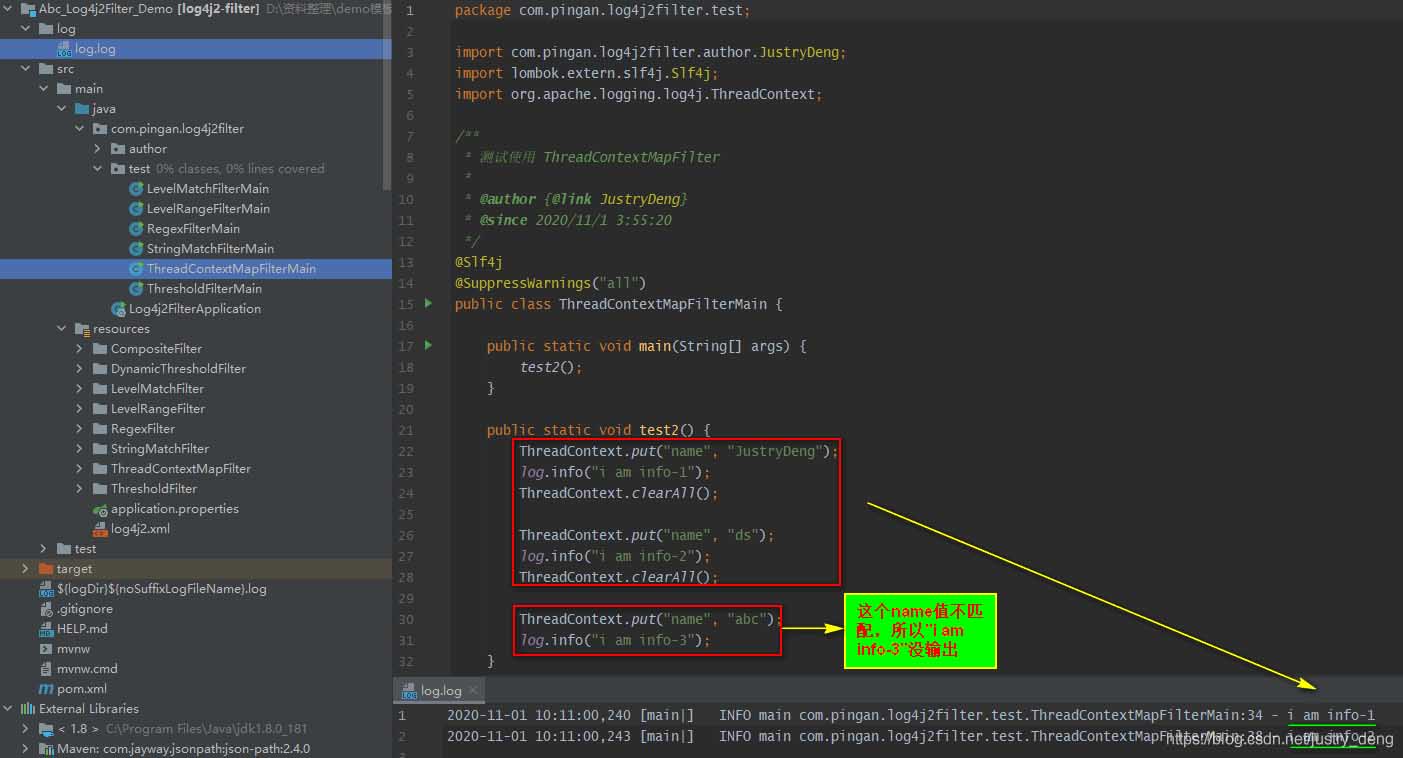Expand the test folder under src
Viewport: 1403px width, 758px height.
[x=45, y=549]
